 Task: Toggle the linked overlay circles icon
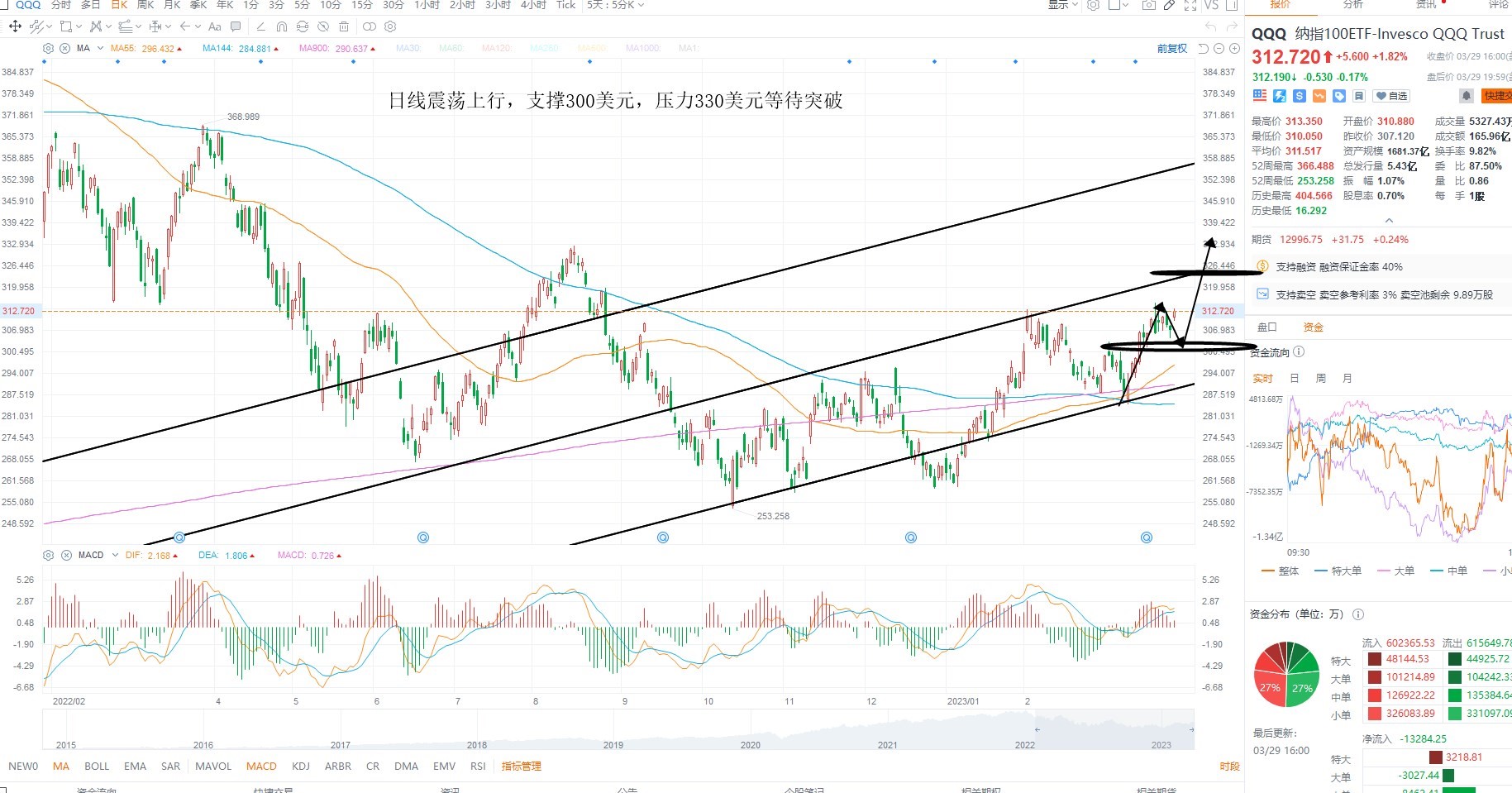(x=369, y=26)
